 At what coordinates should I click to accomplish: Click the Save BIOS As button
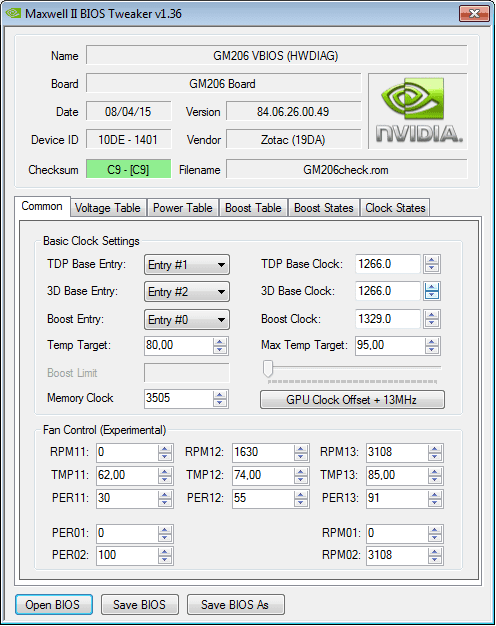[x=235, y=604]
